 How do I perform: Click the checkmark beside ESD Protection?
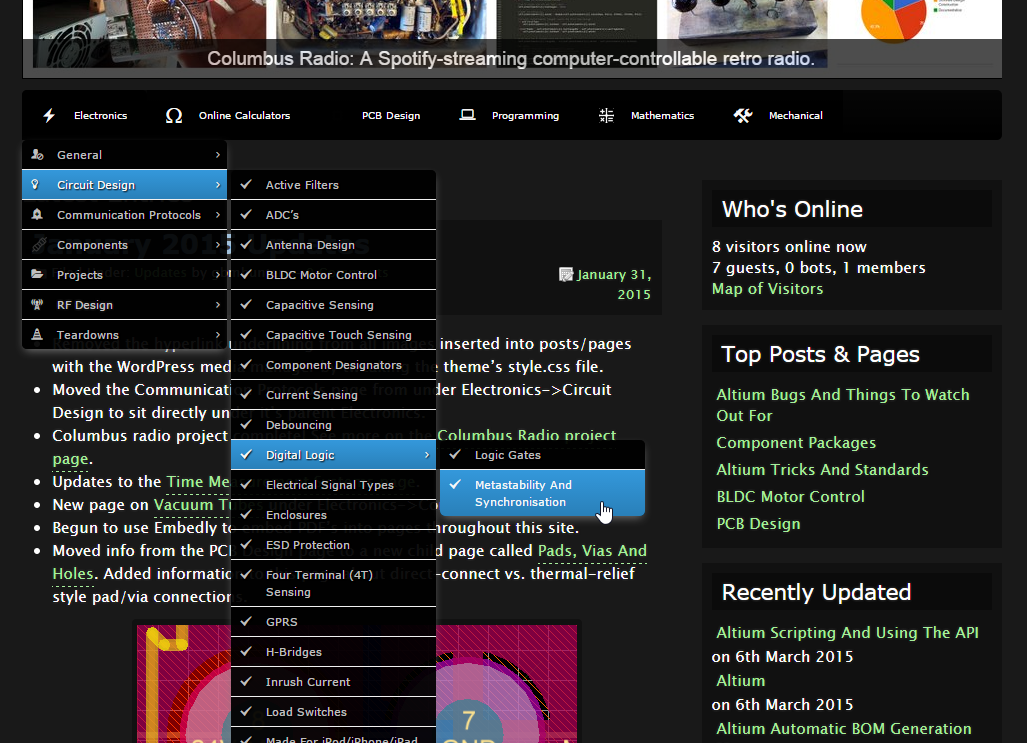click(x=246, y=545)
